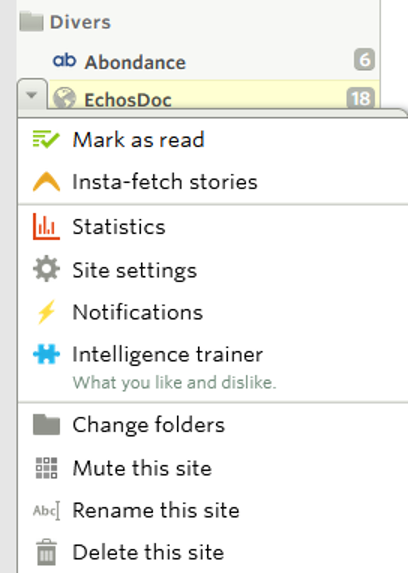Click the Abc rename cursor icon
This screenshot has width=408, height=574.
tap(46, 510)
